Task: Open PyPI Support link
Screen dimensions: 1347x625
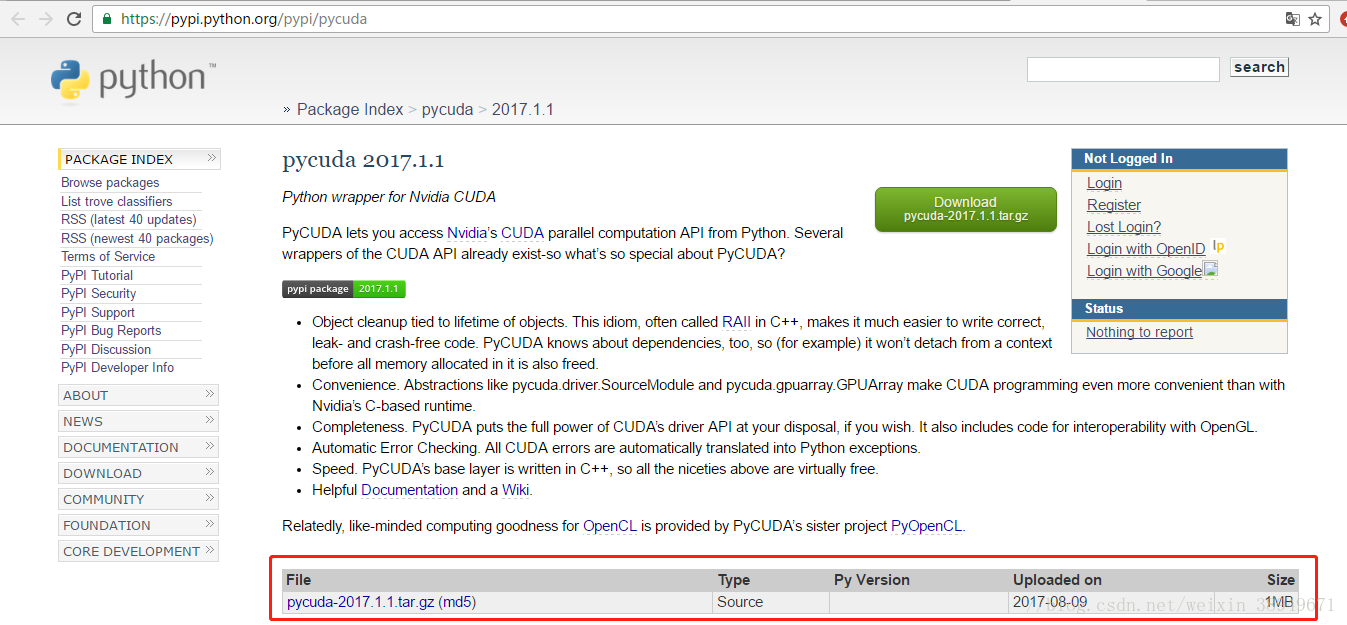Action: coord(98,312)
